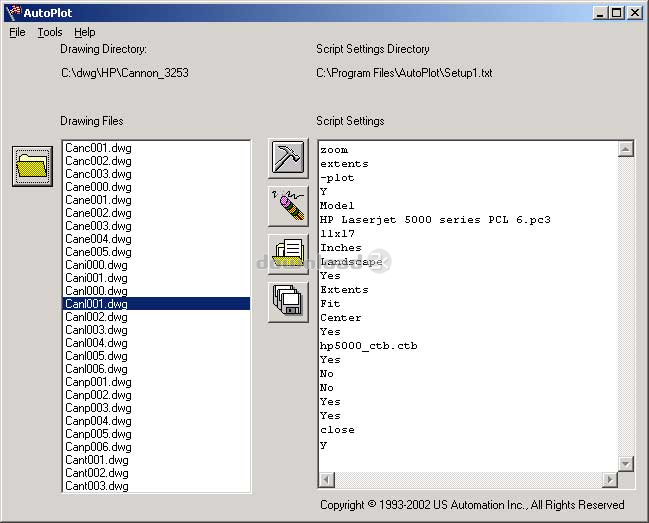The image size is (649, 523).
Task: Click horizontal scrollbar left arrow in script
Action: [326, 479]
